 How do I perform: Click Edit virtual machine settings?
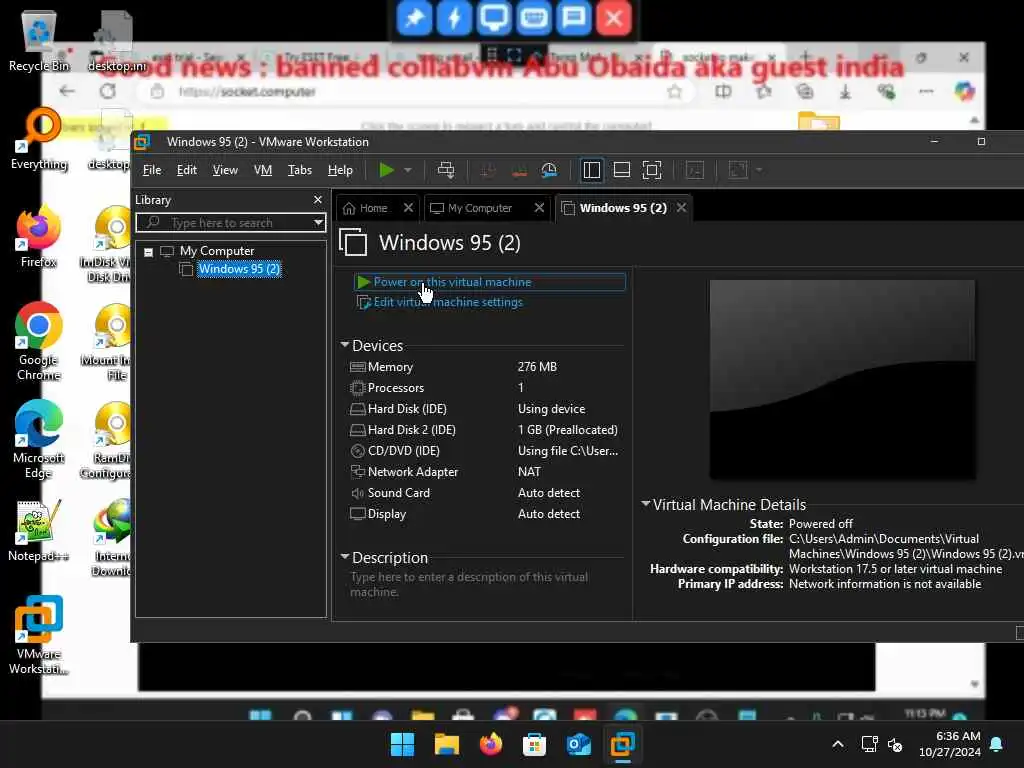[x=448, y=302]
